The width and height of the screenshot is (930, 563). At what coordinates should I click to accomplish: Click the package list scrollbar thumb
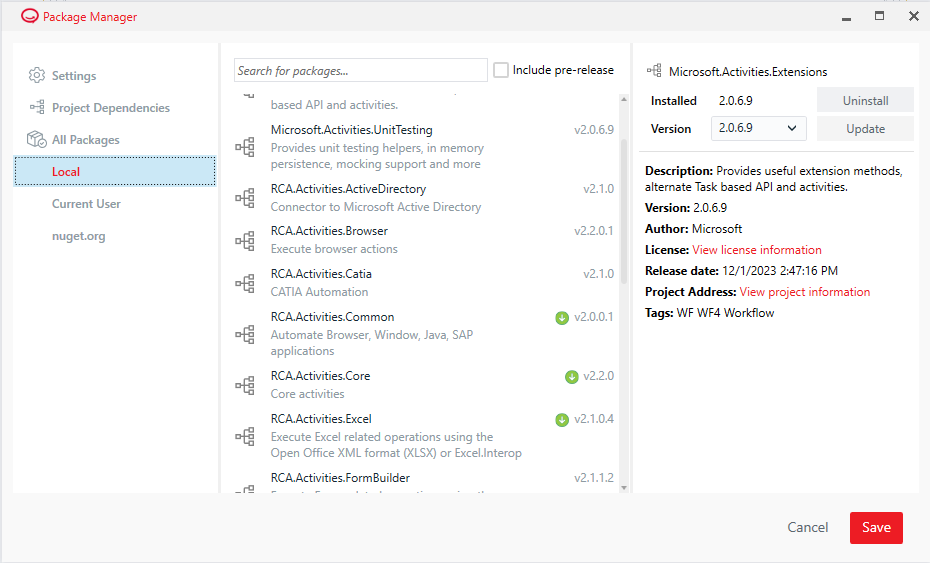click(624, 211)
